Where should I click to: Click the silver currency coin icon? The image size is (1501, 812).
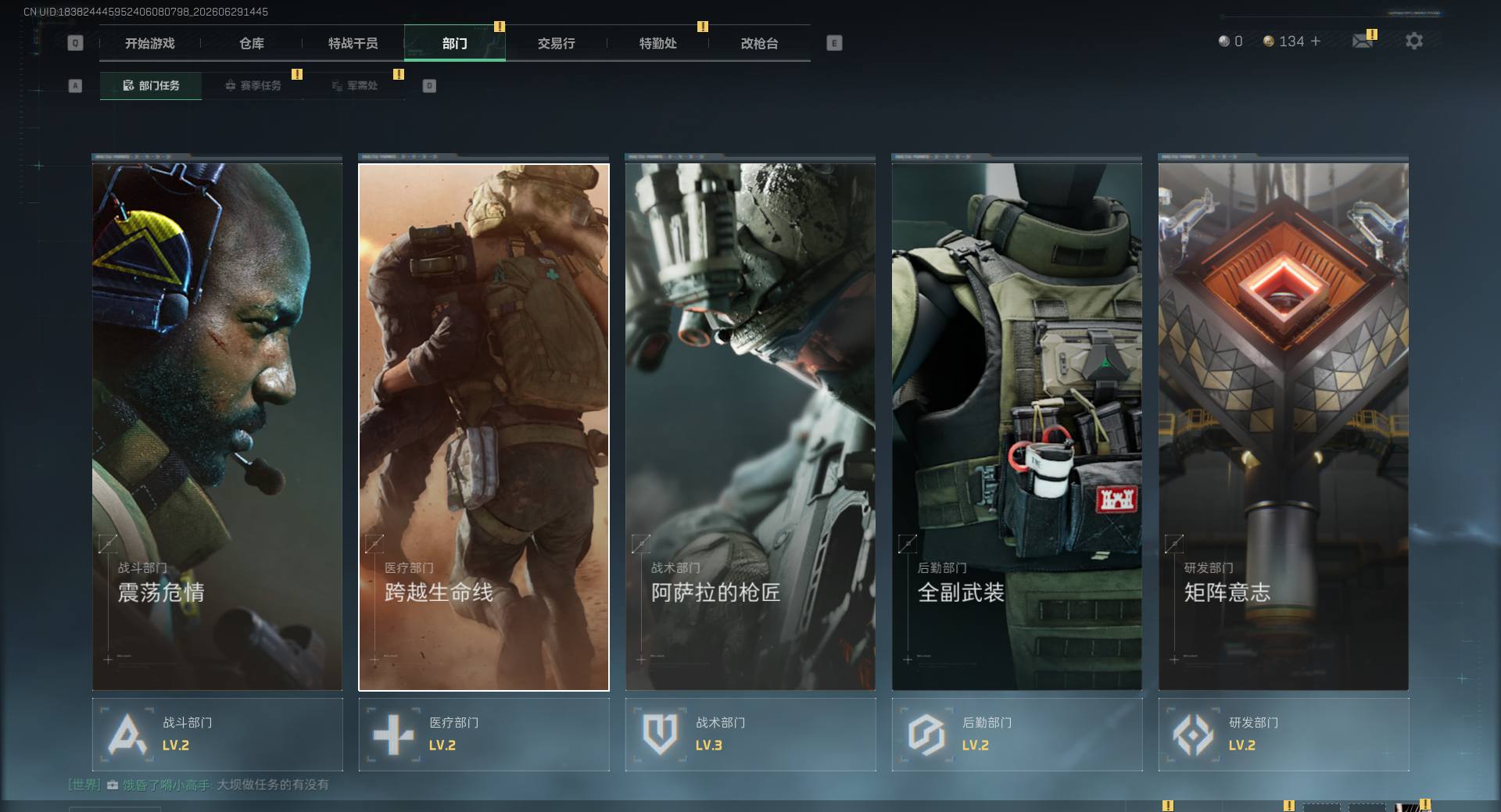pos(1224,41)
